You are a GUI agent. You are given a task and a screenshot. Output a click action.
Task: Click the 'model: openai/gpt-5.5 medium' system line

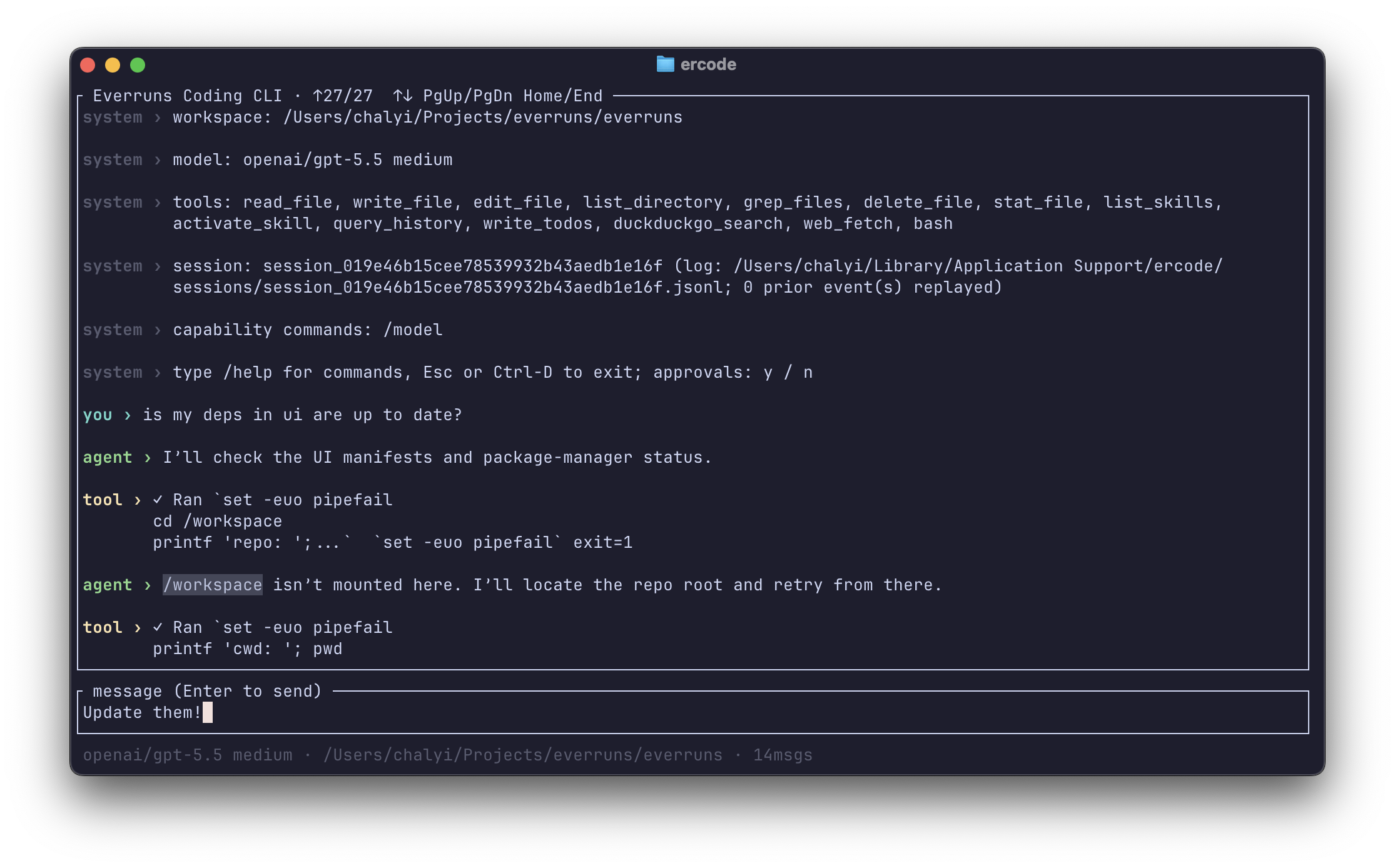pyautogui.click(x=313, y=160)
